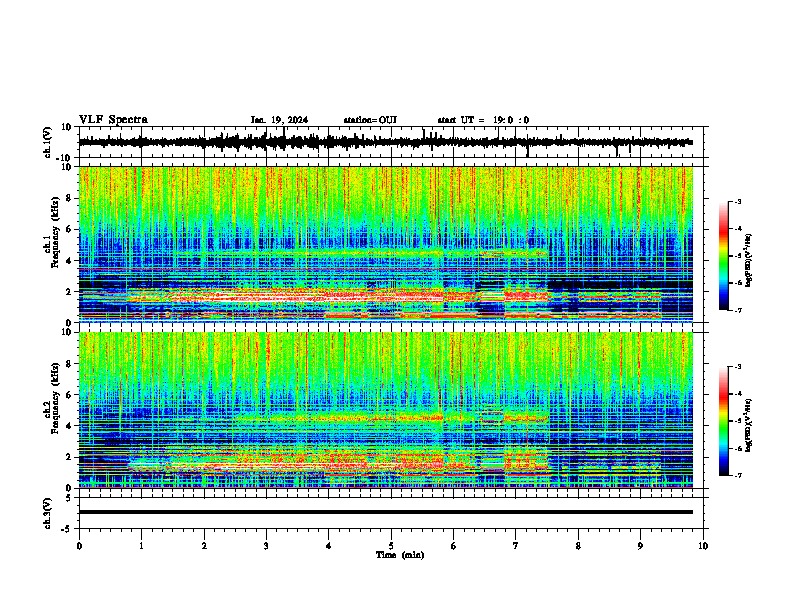Click the '2' kHz tick on ch.1 spectrogram
The width and height of the screenshot is (792, 612).
69,291
